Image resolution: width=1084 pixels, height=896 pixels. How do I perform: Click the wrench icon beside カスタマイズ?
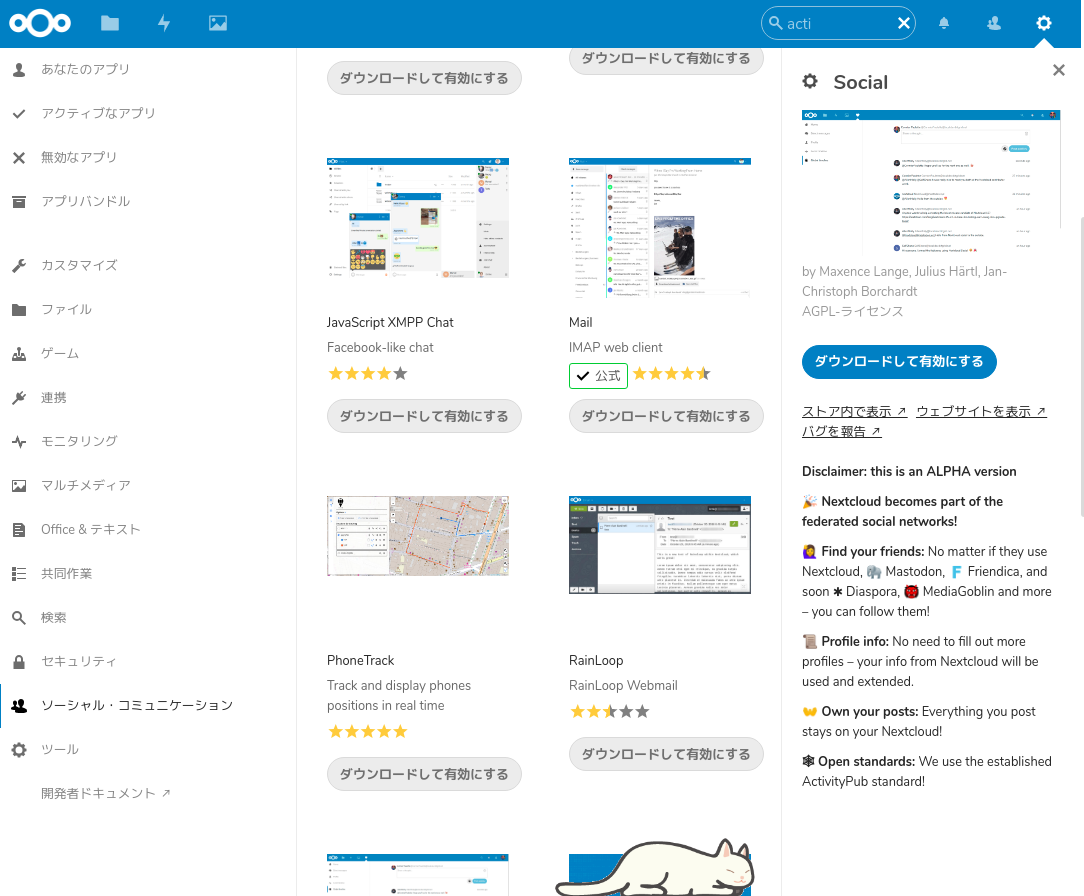[x=19, y=265]
